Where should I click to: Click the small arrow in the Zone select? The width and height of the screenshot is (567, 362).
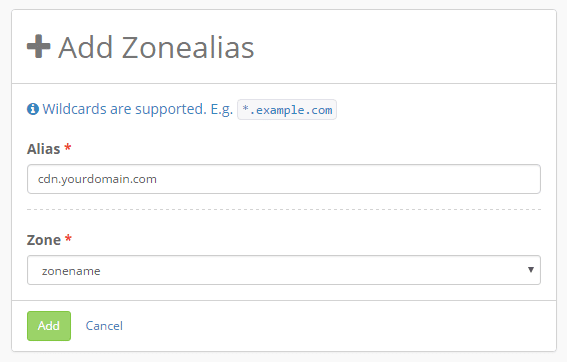click(x=531, y=270)
